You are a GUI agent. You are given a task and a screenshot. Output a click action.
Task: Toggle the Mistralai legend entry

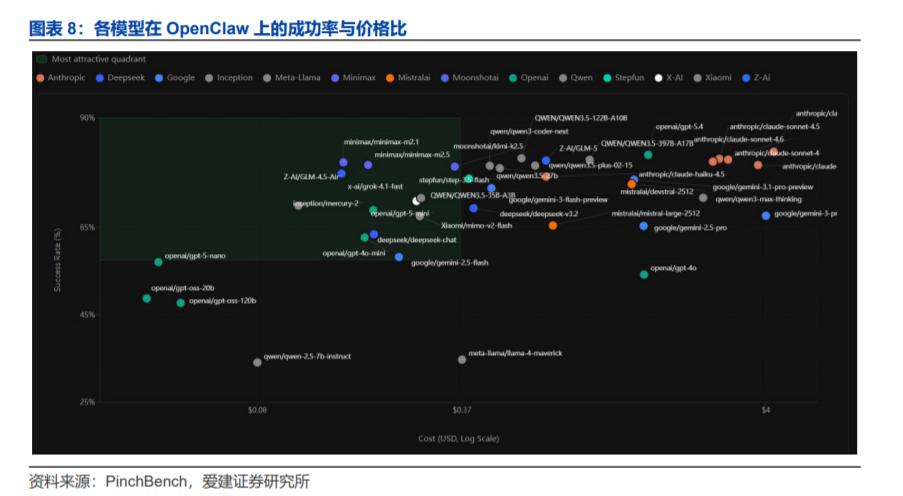tap(408, 78)
